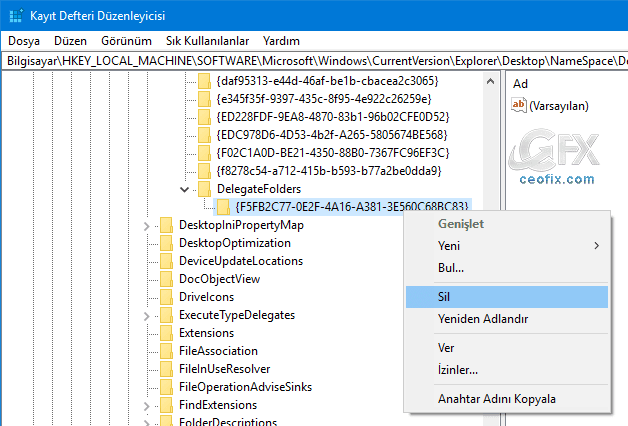Select the DesktopIniPropertyMap key label
The image size is (628, 426).
tap(241, 225)
